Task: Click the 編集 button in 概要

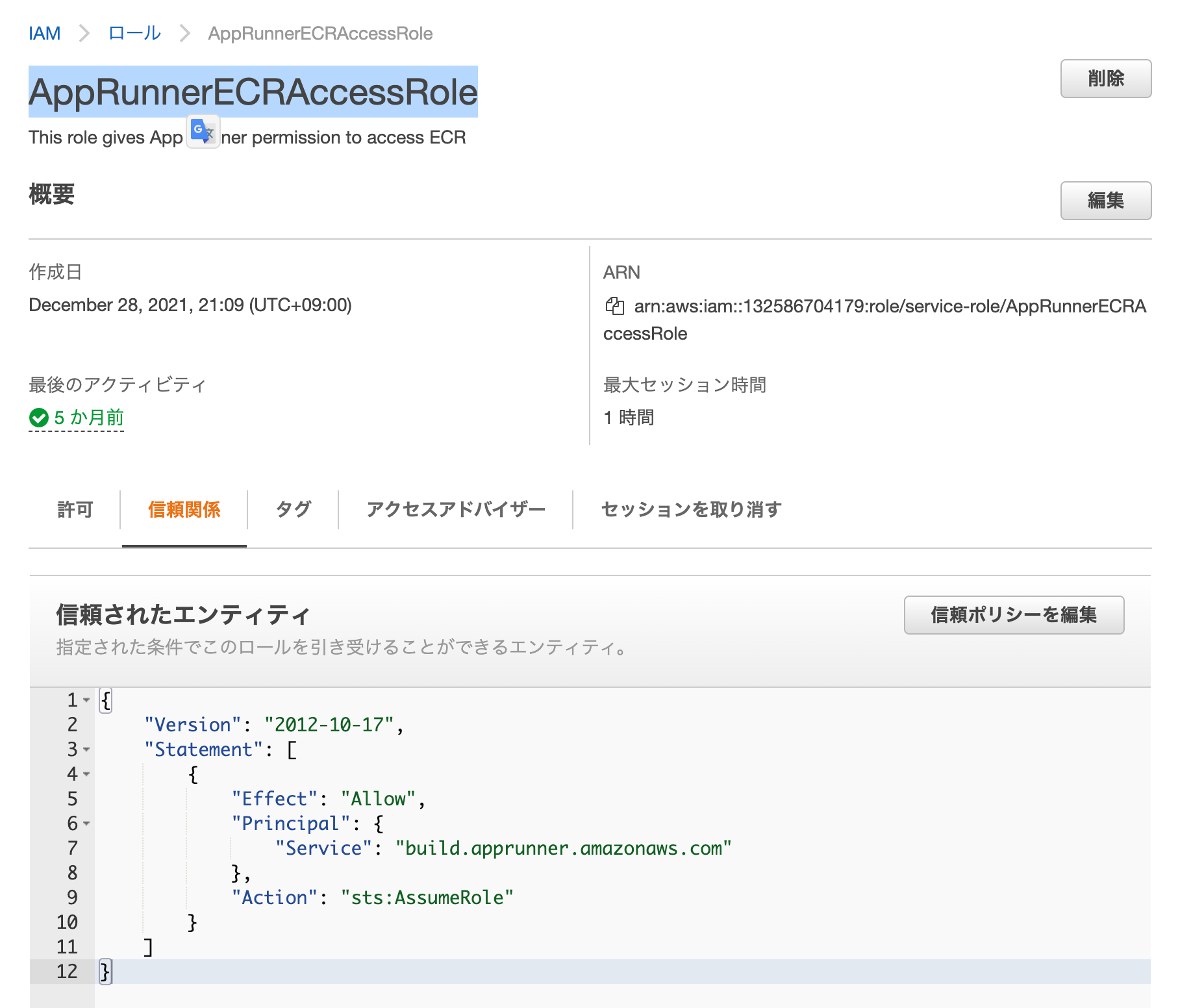Action: pyautogui.click(x=1105, y=201)
